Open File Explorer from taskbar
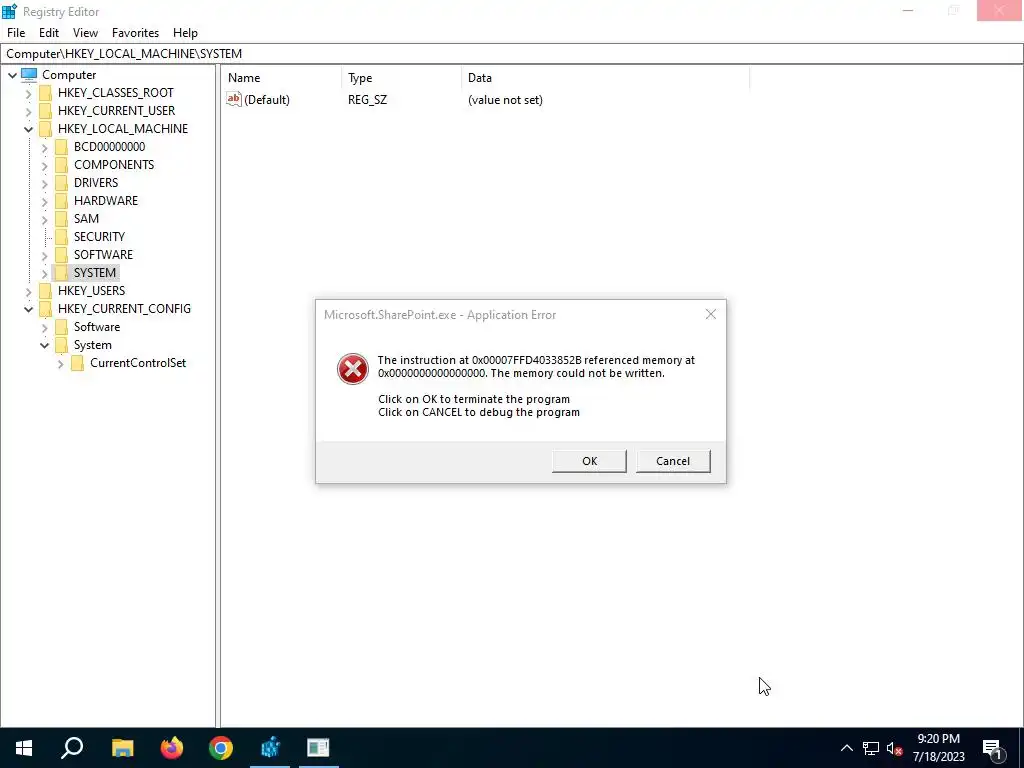Screen dimensions: 1024x768 point(122,748)
